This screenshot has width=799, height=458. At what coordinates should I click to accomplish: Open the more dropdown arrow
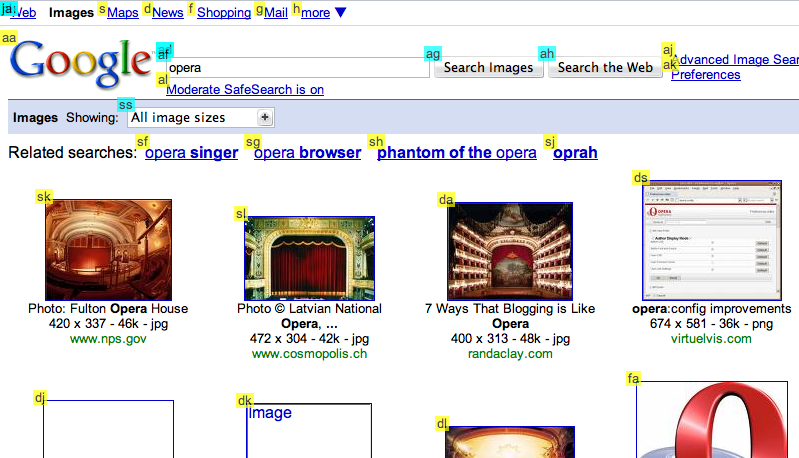pyautogui.click(x=341, y=13)
